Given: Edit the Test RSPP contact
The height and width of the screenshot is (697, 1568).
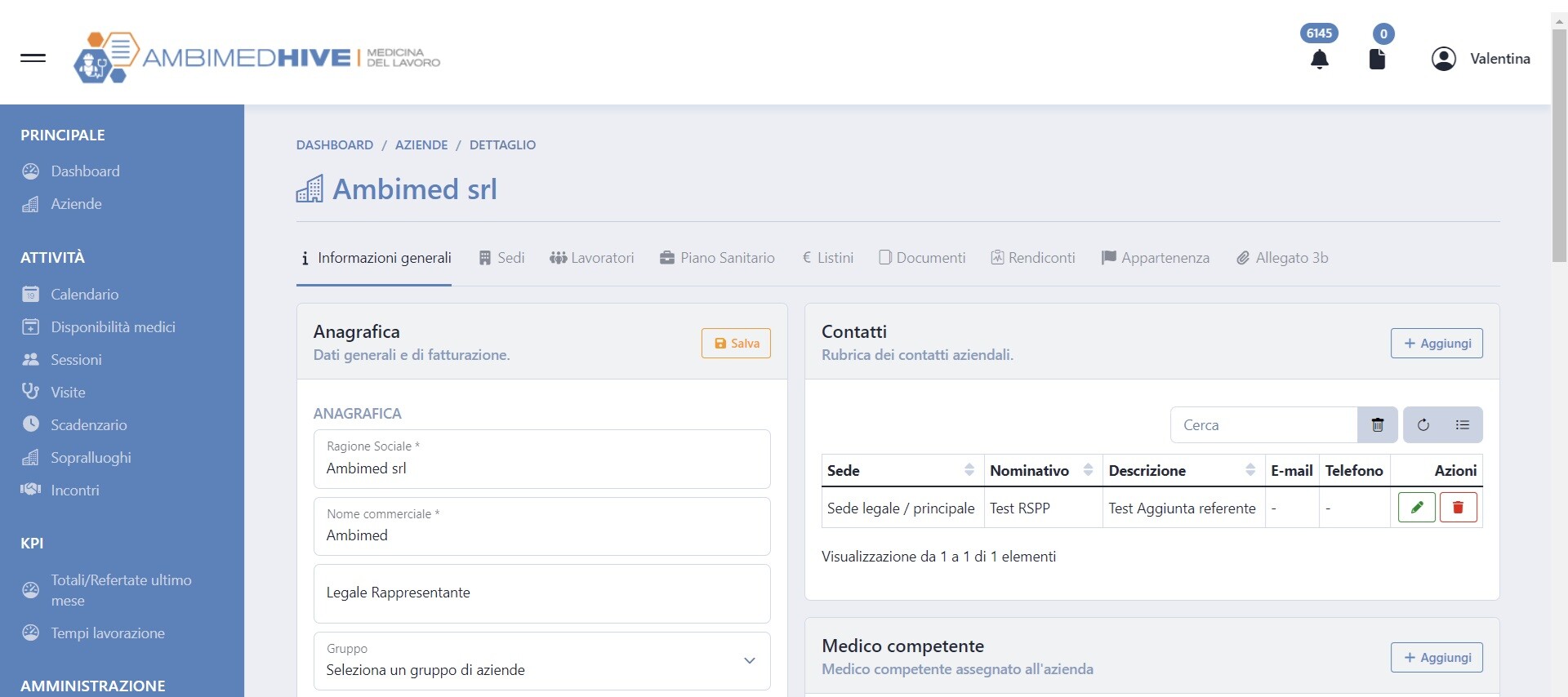Looking at the screenshot, I should point(1417,508).
